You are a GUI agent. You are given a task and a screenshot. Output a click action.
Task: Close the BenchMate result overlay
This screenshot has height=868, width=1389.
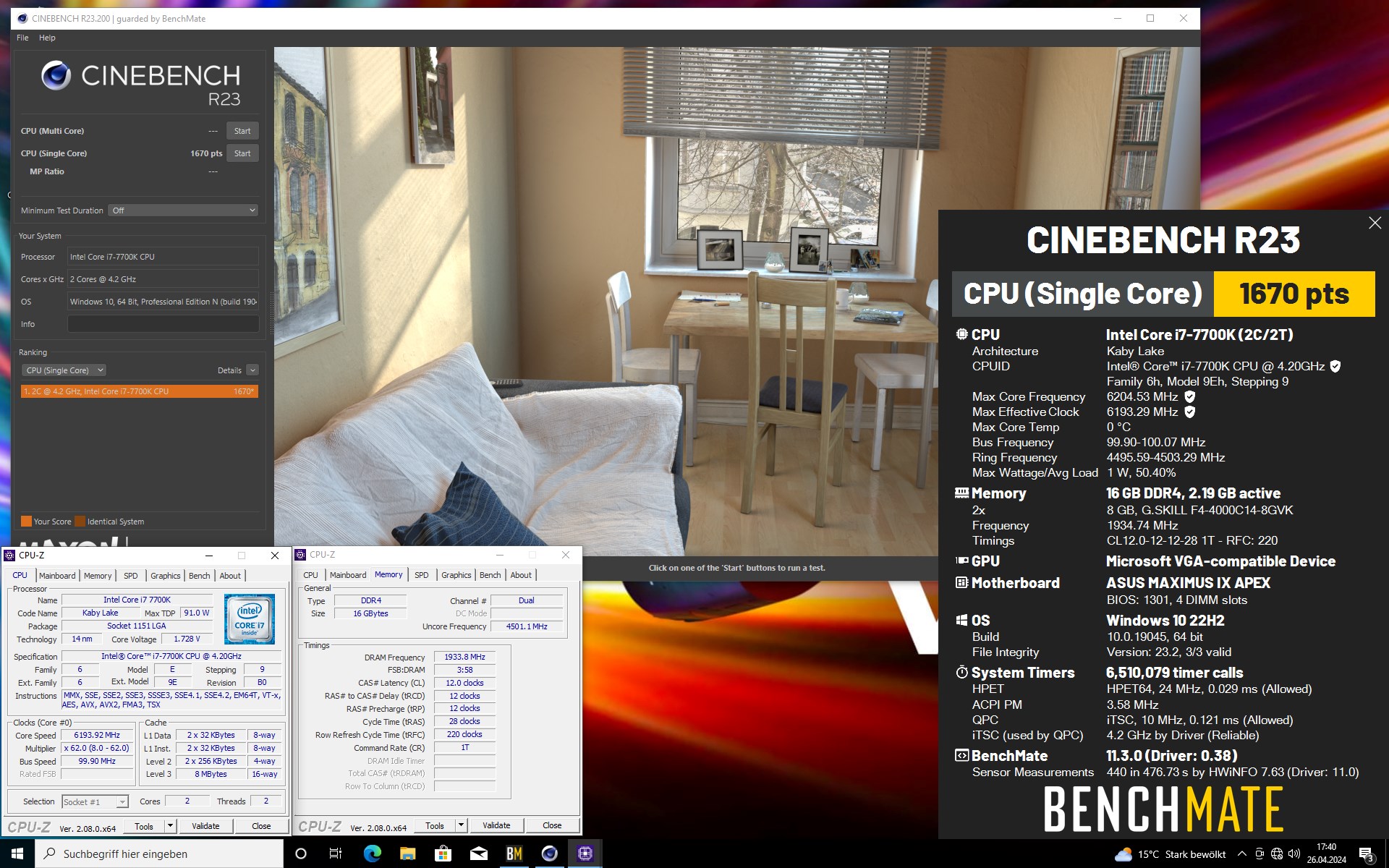(1375, 224)
